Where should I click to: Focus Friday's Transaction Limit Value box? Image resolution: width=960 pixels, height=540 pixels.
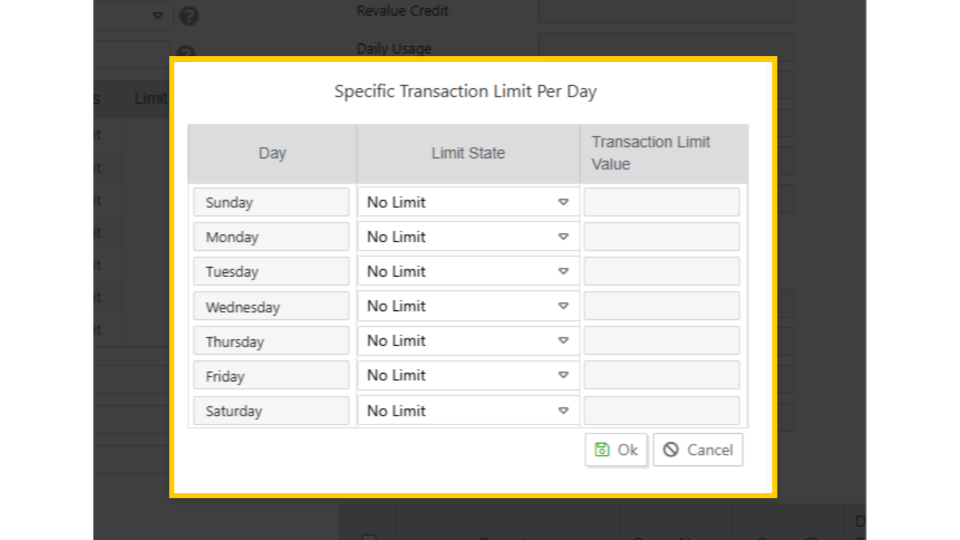[661, 376]
